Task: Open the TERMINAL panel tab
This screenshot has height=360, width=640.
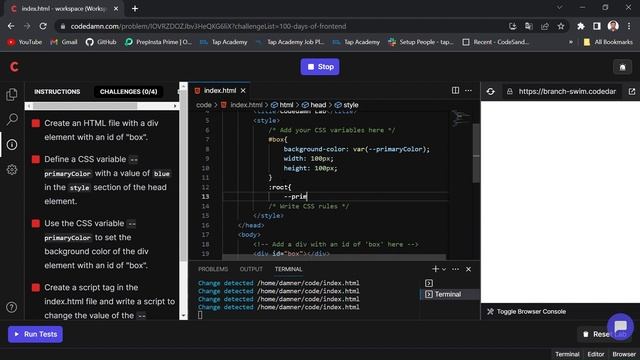Action: tap(288, 269)
